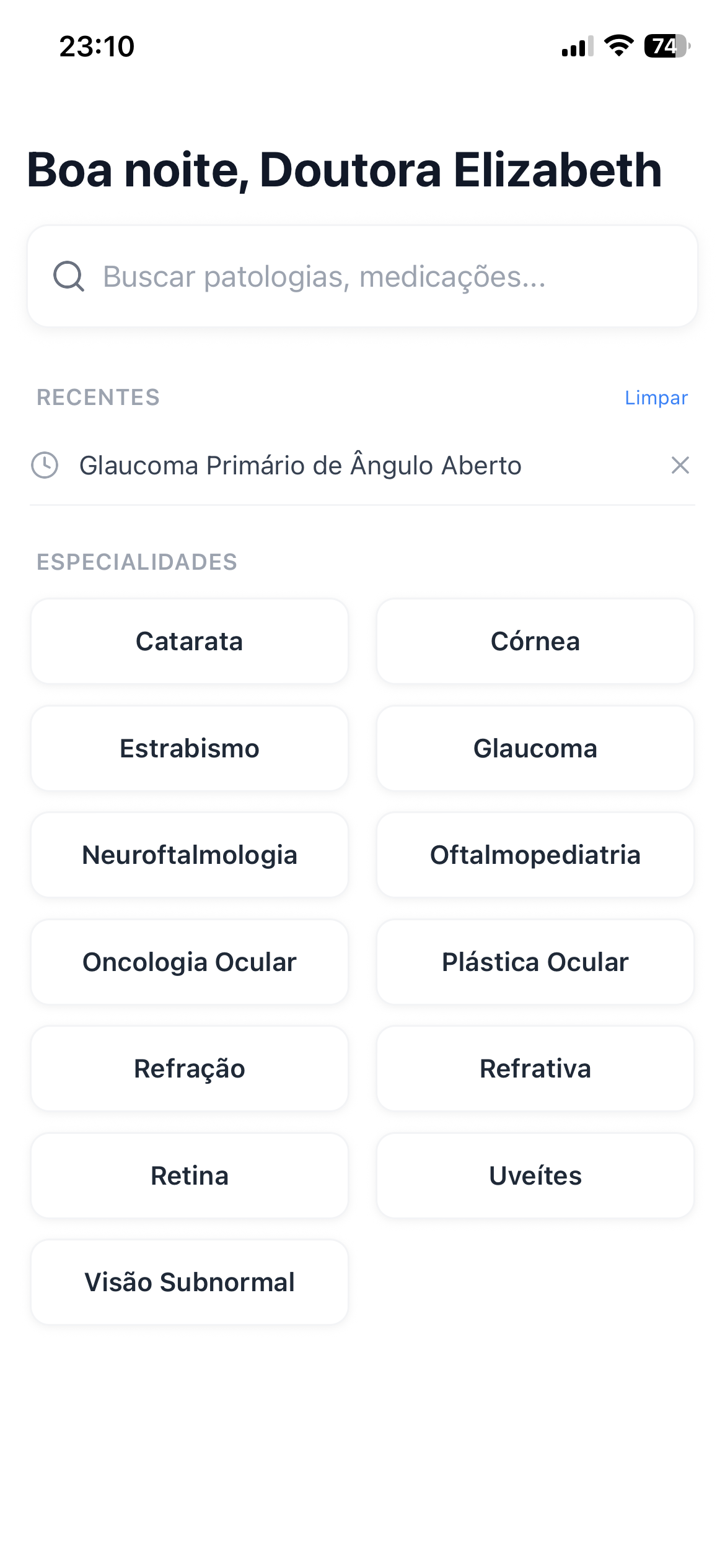
Task: Remove recent Glaucoma Primário search with X
Action: click(x=680, y=465)
